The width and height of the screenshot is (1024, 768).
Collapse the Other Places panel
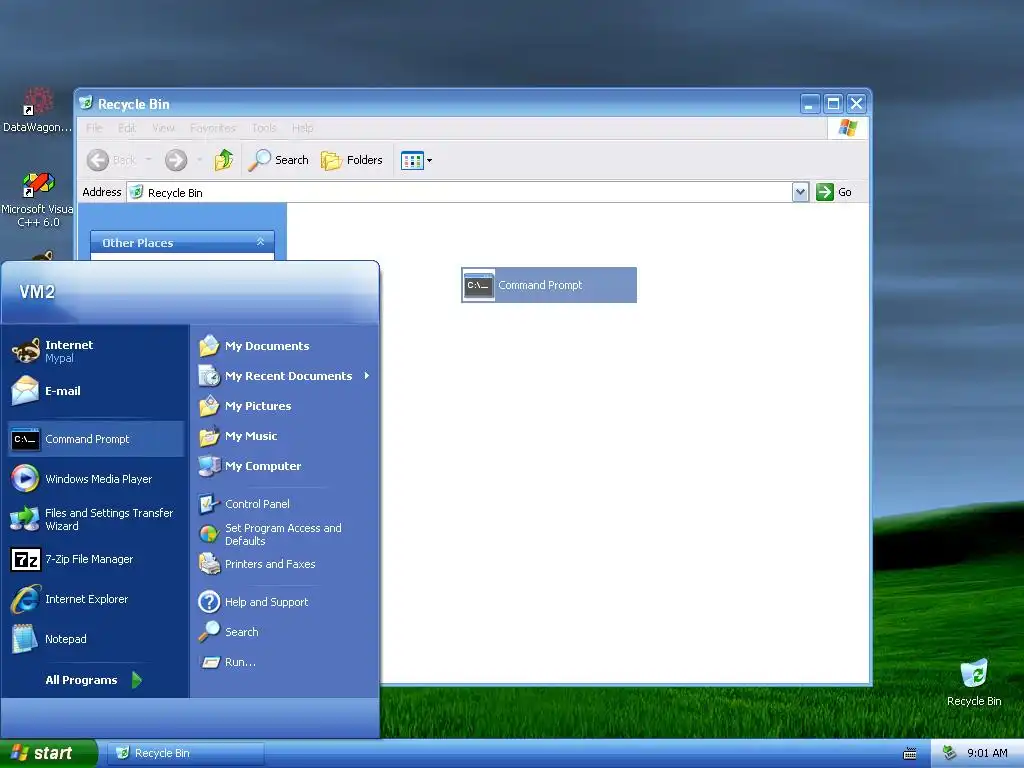pyautogui.click(x=261, y=242)
